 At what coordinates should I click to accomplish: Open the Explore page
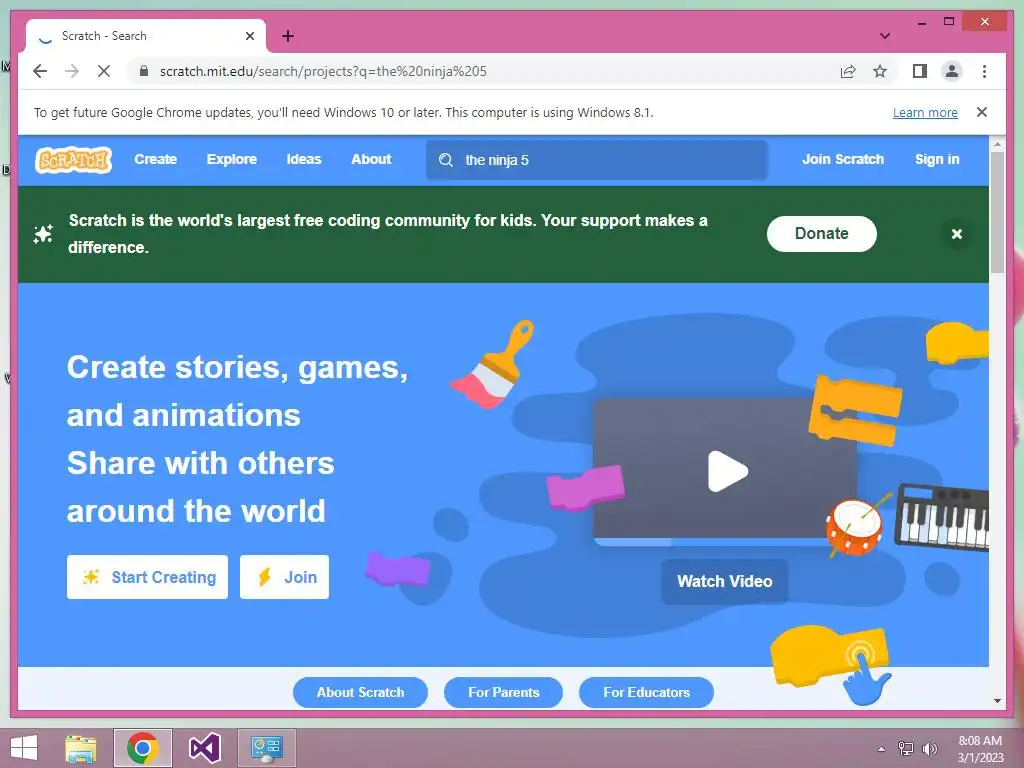coord(232,159)
